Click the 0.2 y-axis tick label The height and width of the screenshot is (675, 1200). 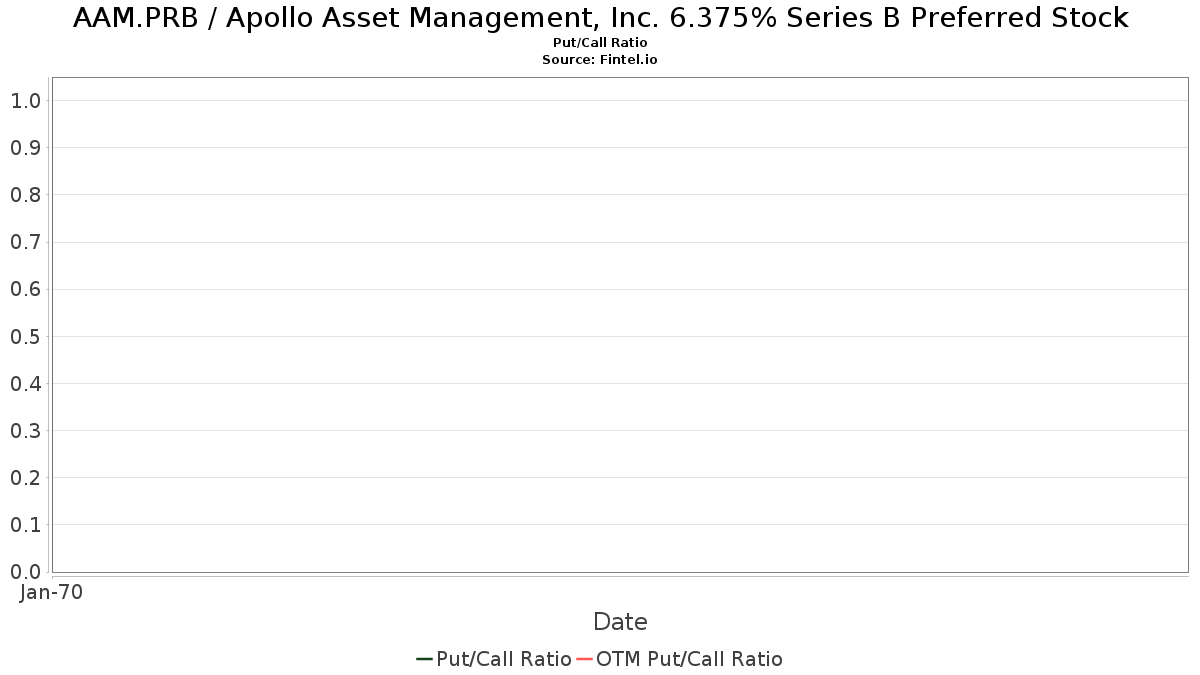pos(25,478)
